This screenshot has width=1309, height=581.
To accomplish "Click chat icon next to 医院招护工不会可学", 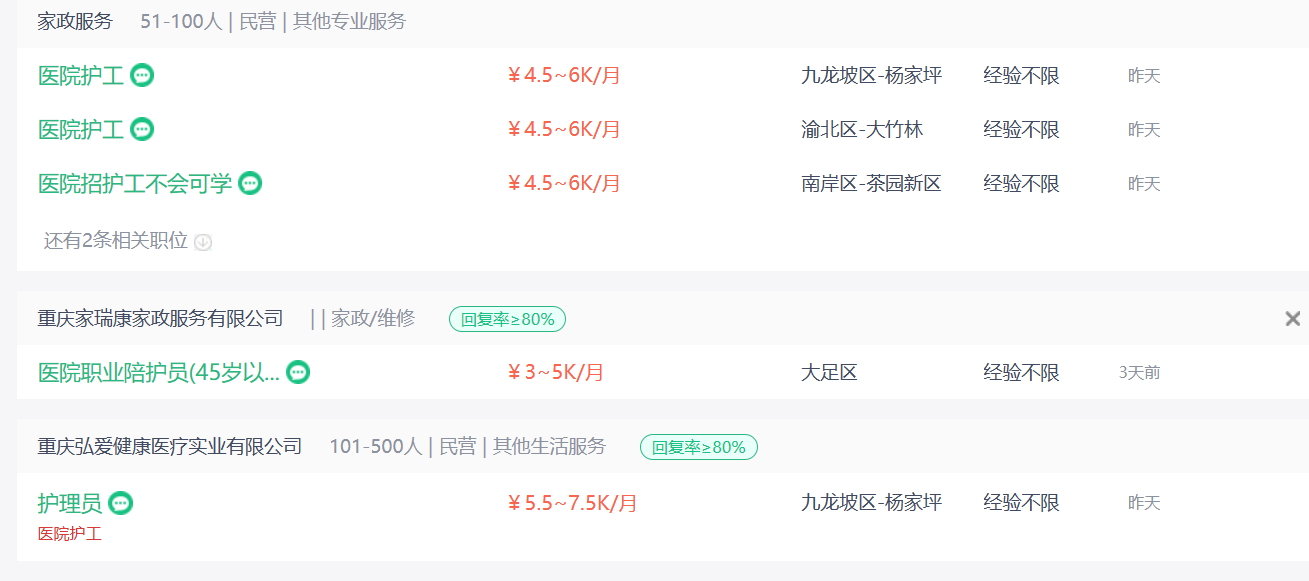I will [x=250, y=183].
